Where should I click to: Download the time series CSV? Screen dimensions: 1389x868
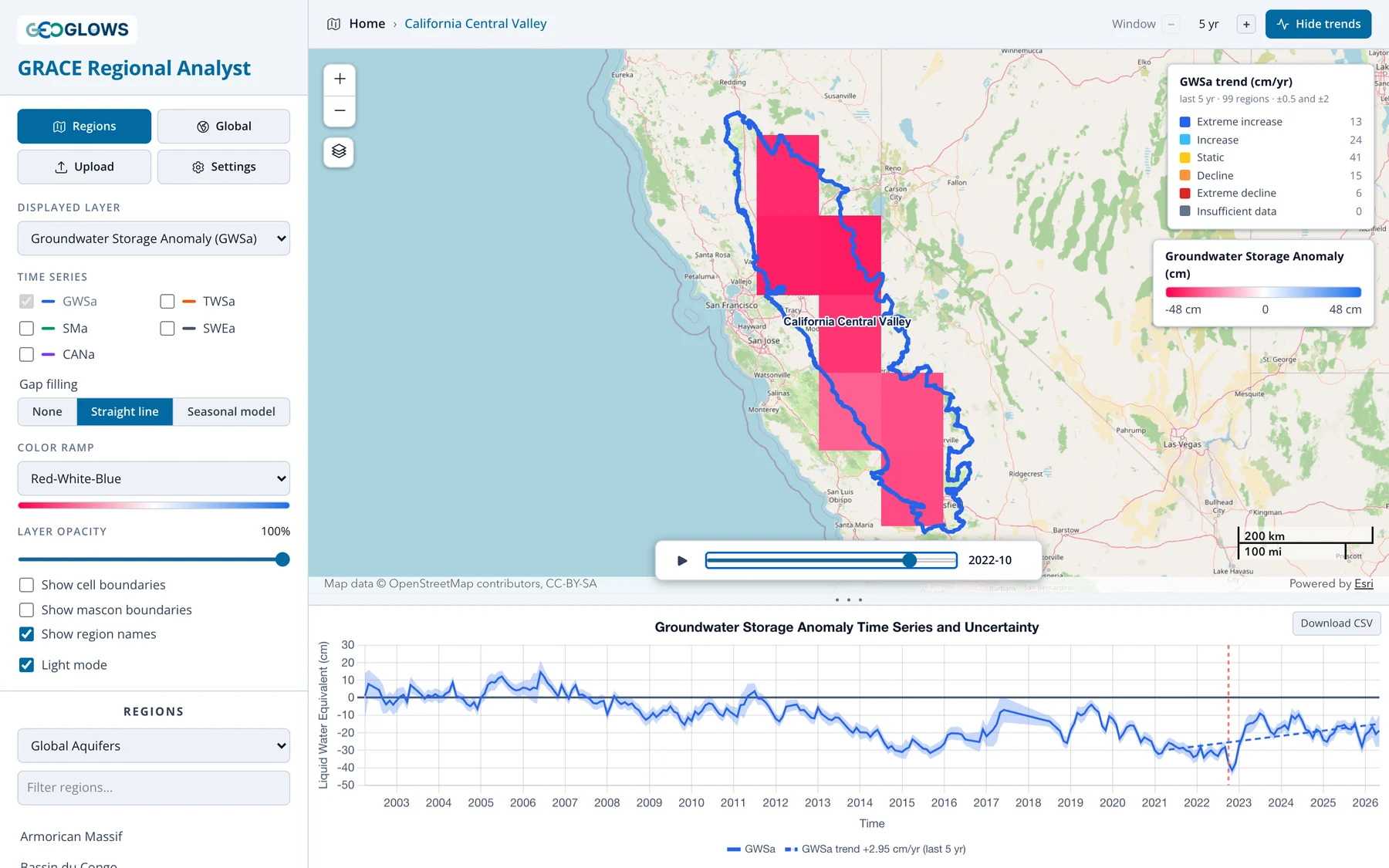tap(1337, 623)
